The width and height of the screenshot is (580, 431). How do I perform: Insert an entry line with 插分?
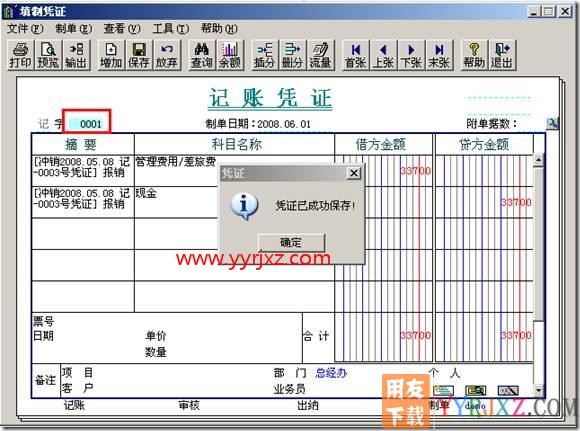tap(264, 55)
